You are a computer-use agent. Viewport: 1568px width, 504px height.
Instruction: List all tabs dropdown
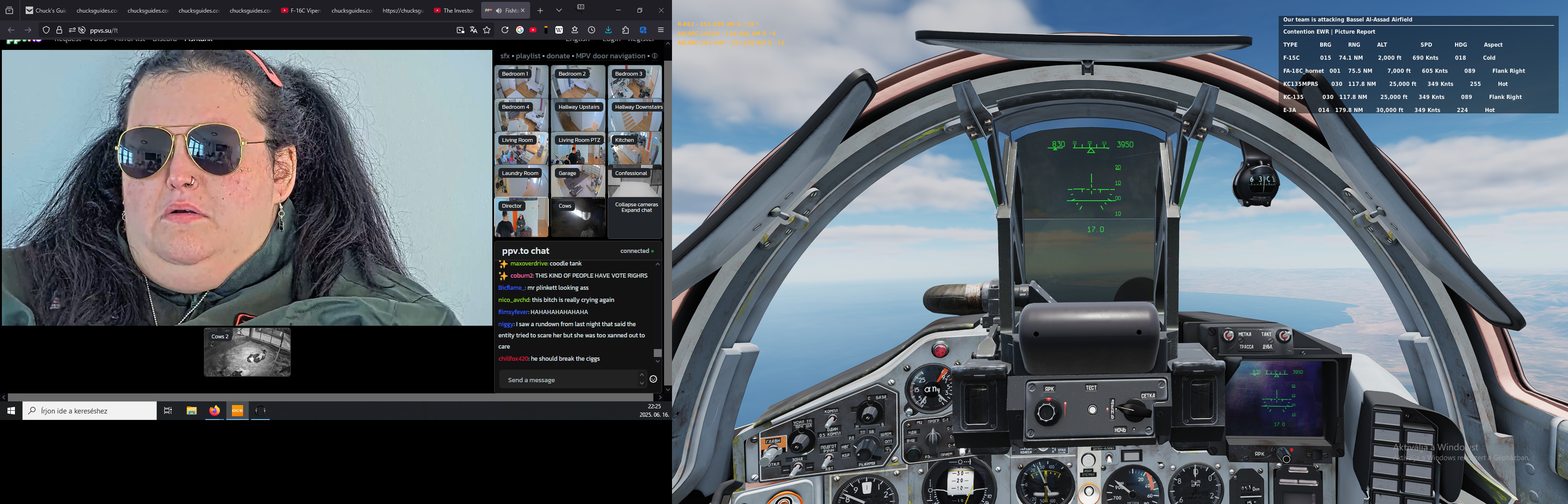(559, 10)
